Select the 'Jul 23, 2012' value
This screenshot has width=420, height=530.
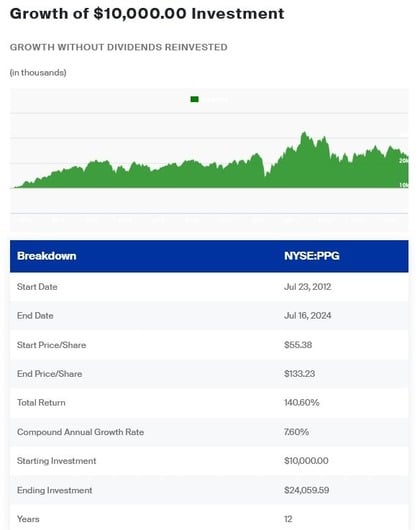point(307,287)
